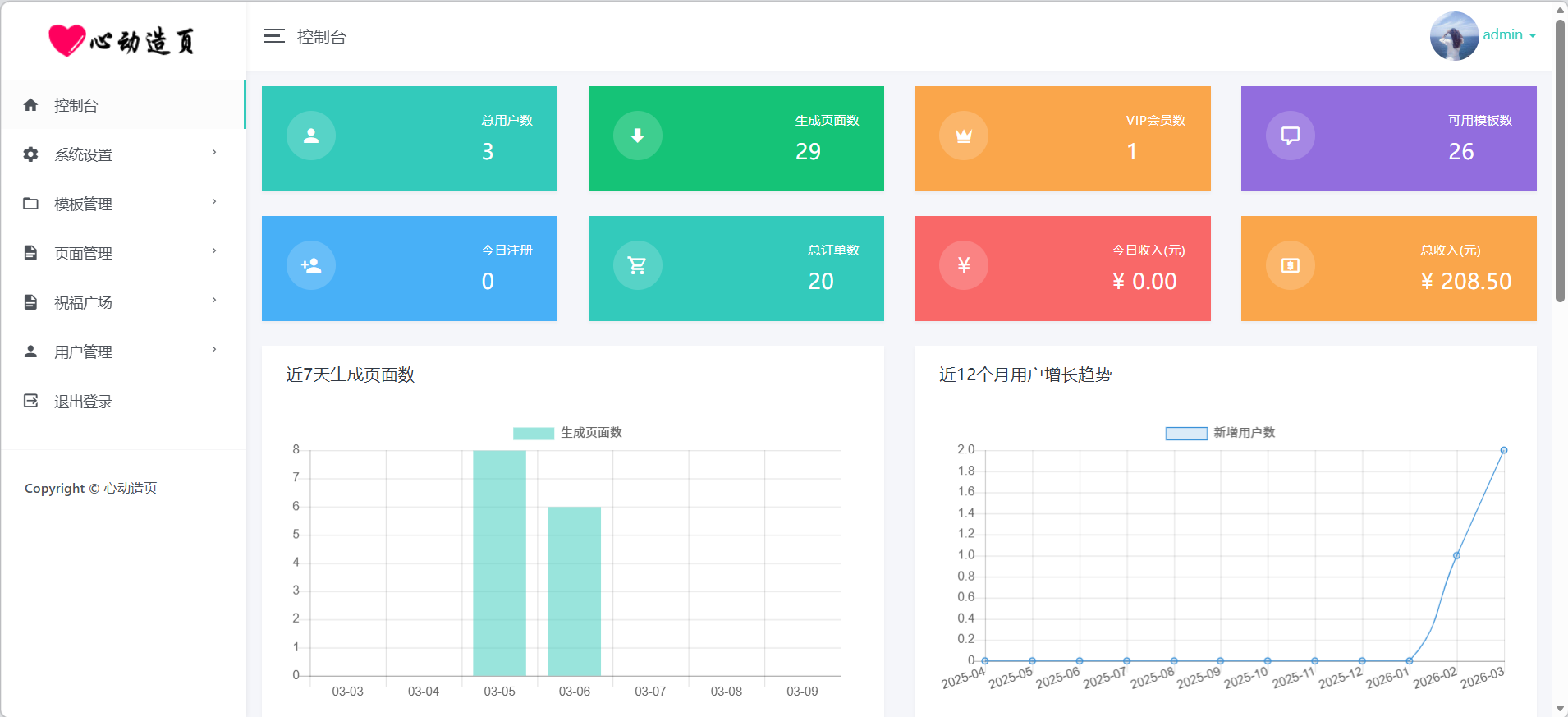Image resolution: width=1568 pixels, height=717 pixels.
Task: Click the user icon on 总用户数 card
Action: pyautogui.click(x=311, y=136)
